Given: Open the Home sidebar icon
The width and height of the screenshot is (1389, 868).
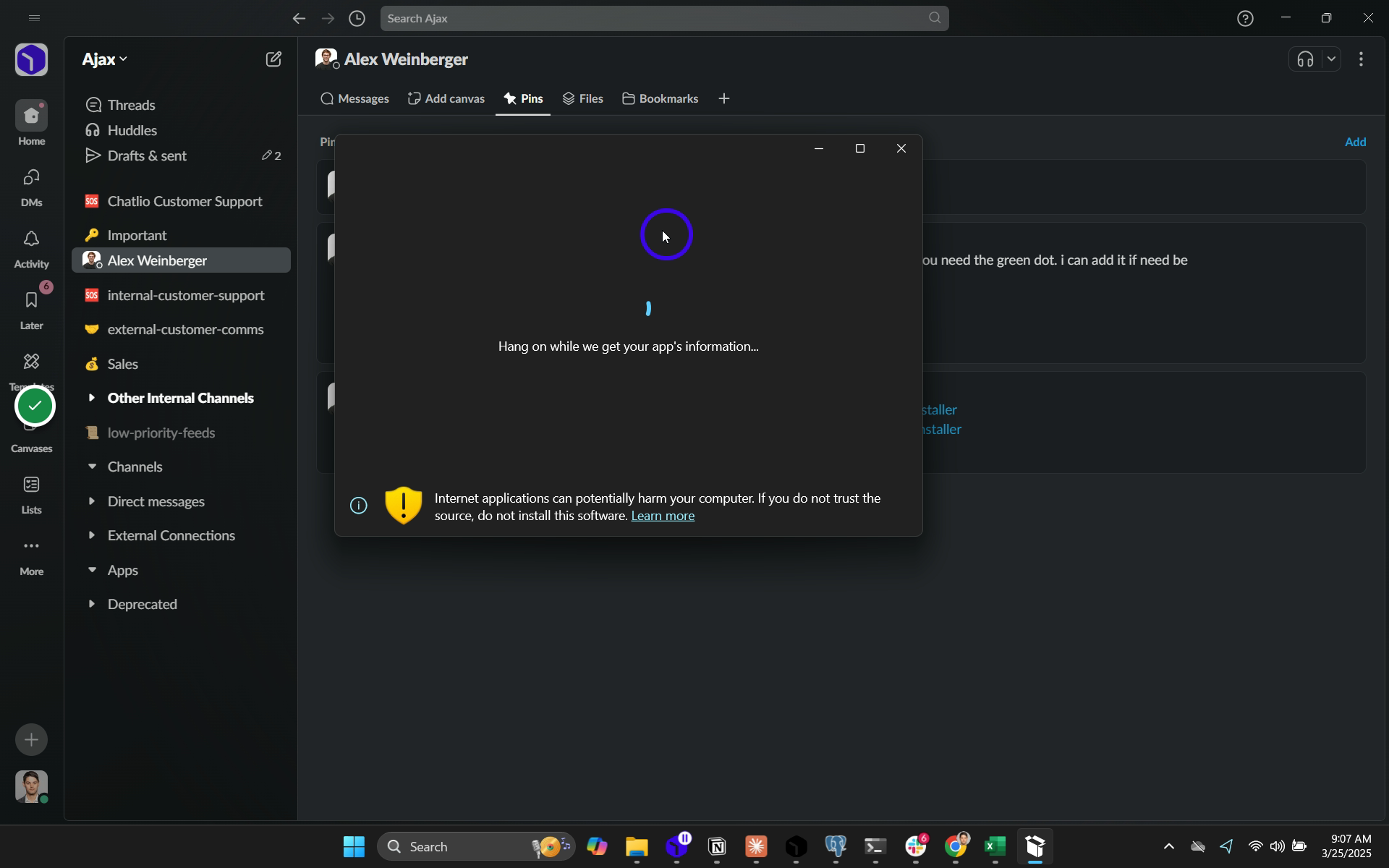Looking at the screenshot, I should point(31,116).
